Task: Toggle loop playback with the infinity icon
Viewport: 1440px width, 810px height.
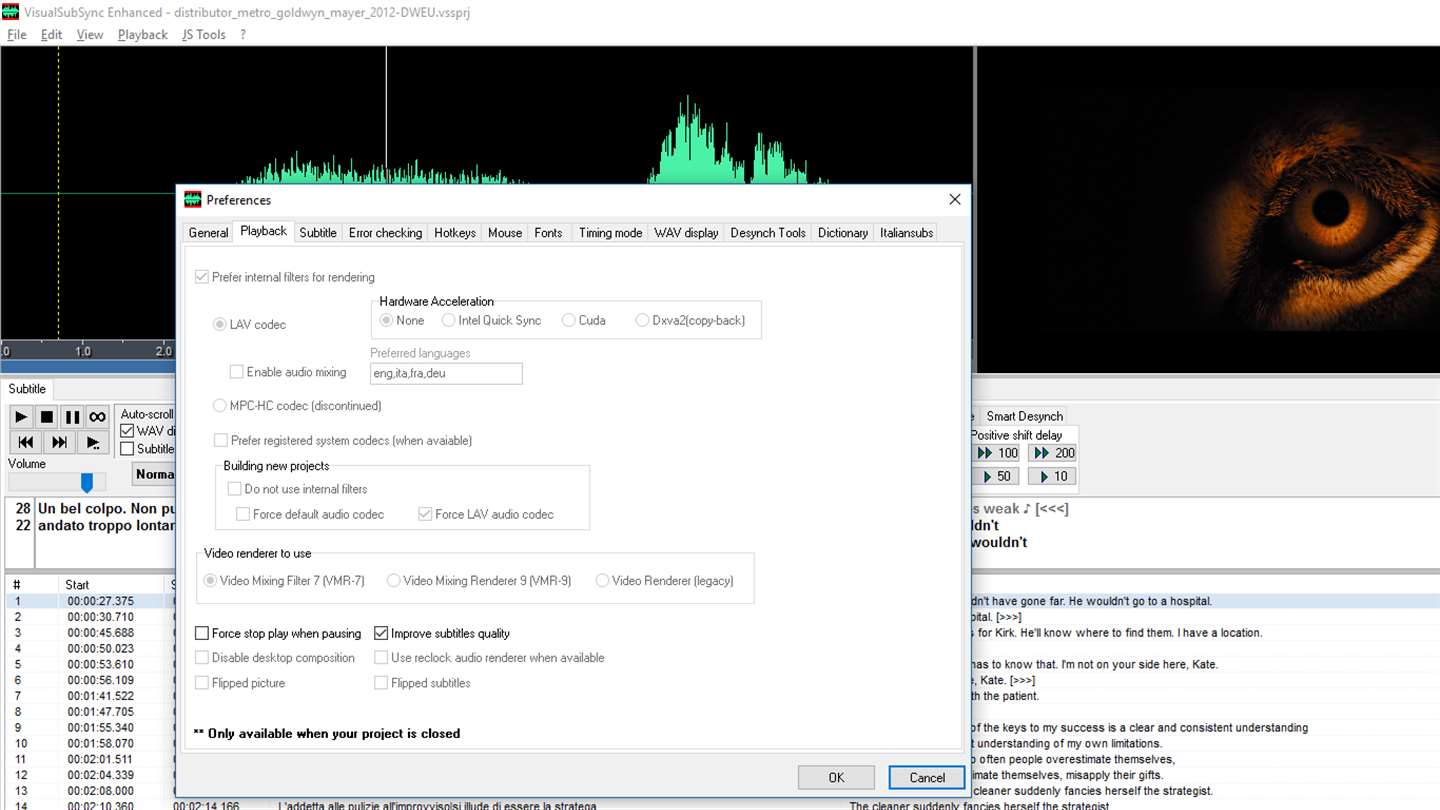Action: click(x=97, y=417)
